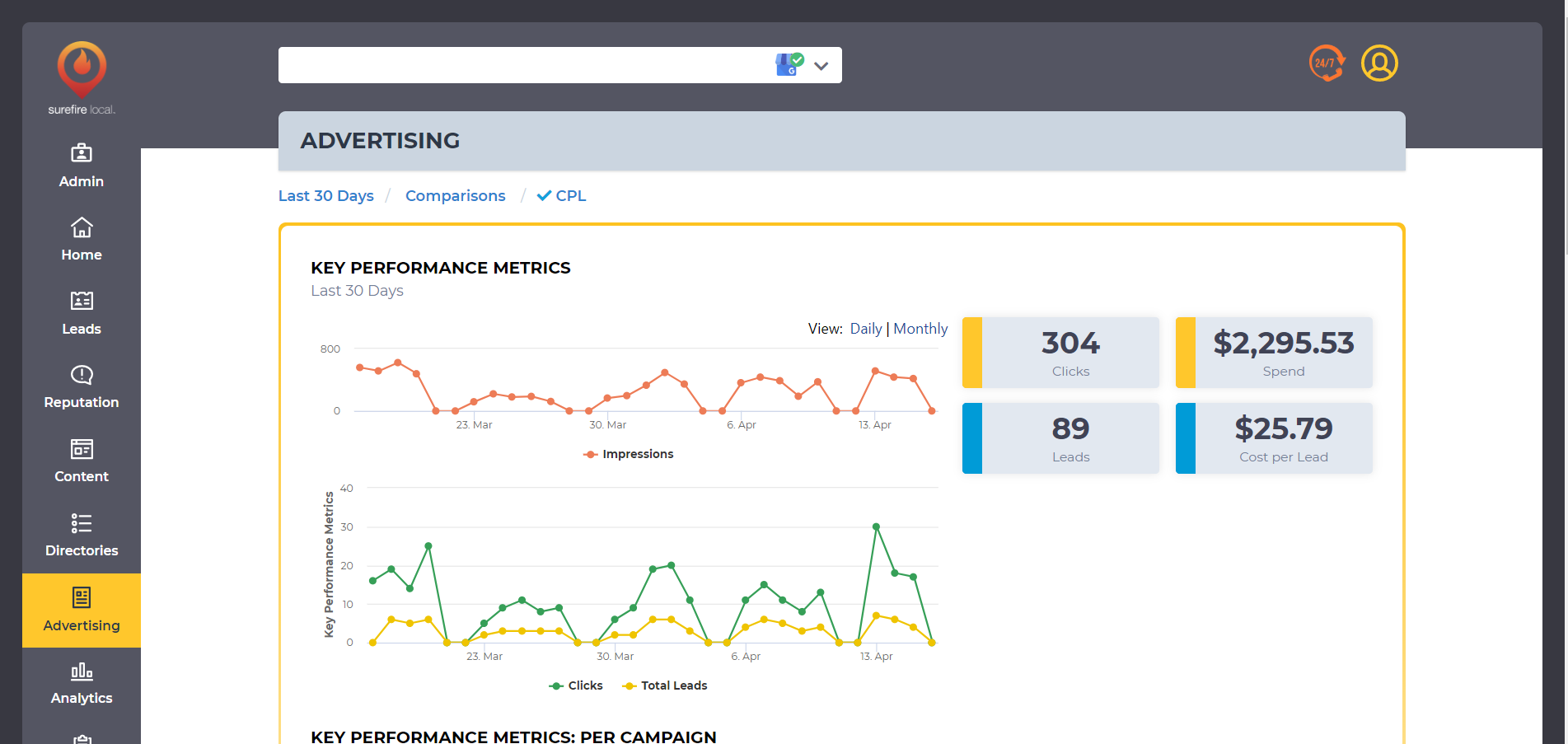Select the Advertising newspaper icon
Image resolution: width=1568 pixels, height=744 pixels.
click(x=82, y=597)
